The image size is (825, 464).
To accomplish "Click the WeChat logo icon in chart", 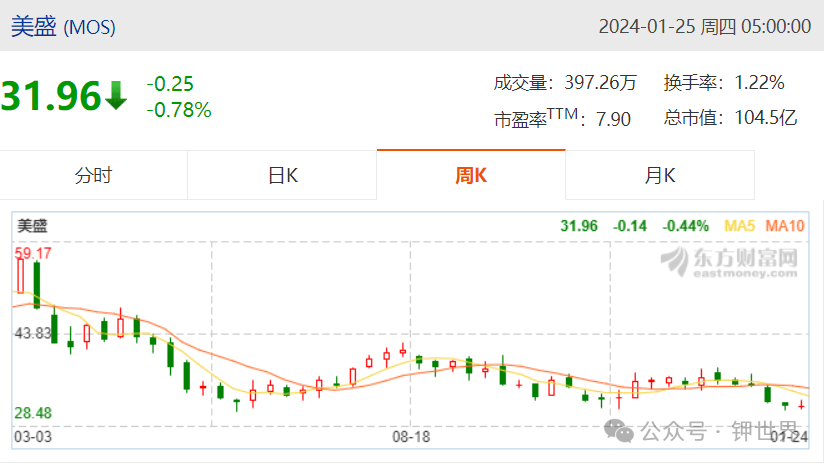I will [619, 431].
